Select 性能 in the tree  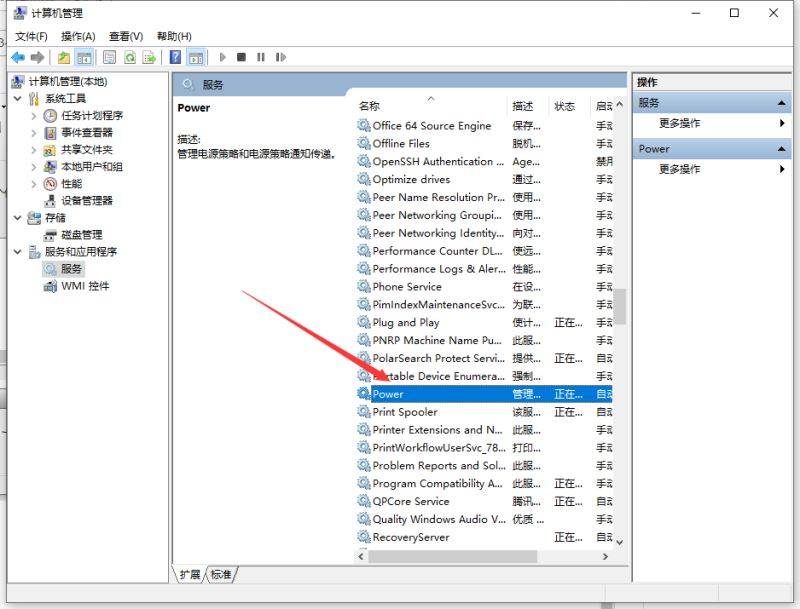71,184
